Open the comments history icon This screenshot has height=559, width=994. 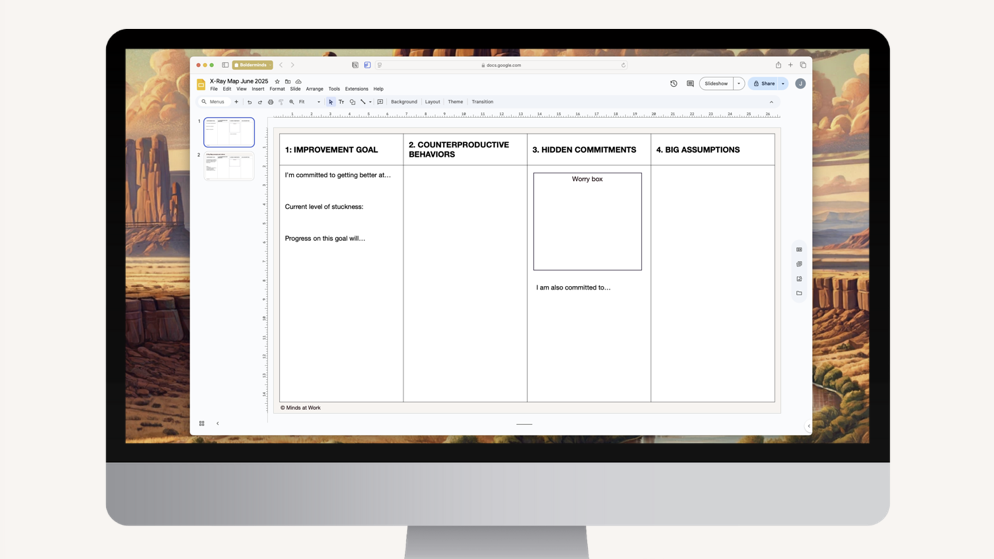690,84
